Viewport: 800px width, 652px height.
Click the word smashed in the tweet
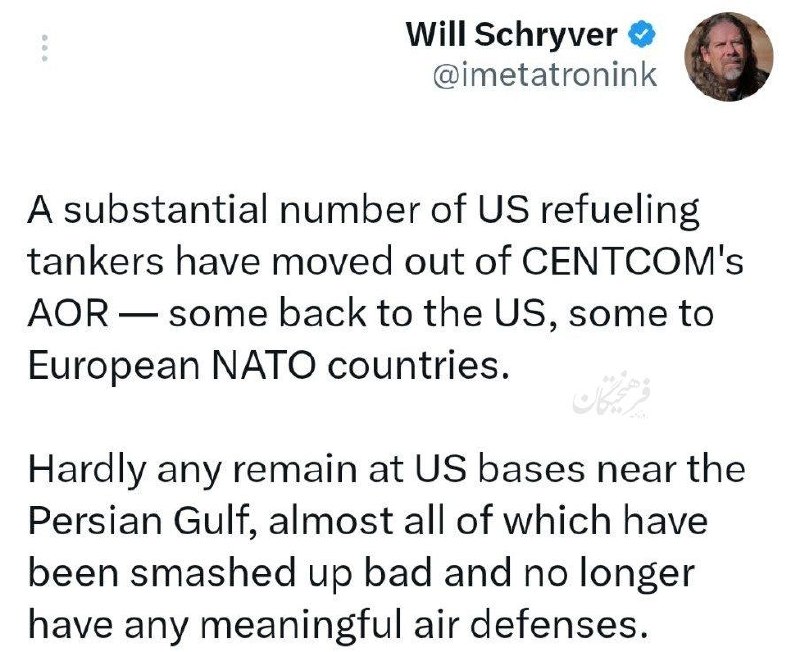tap(213, 572)
